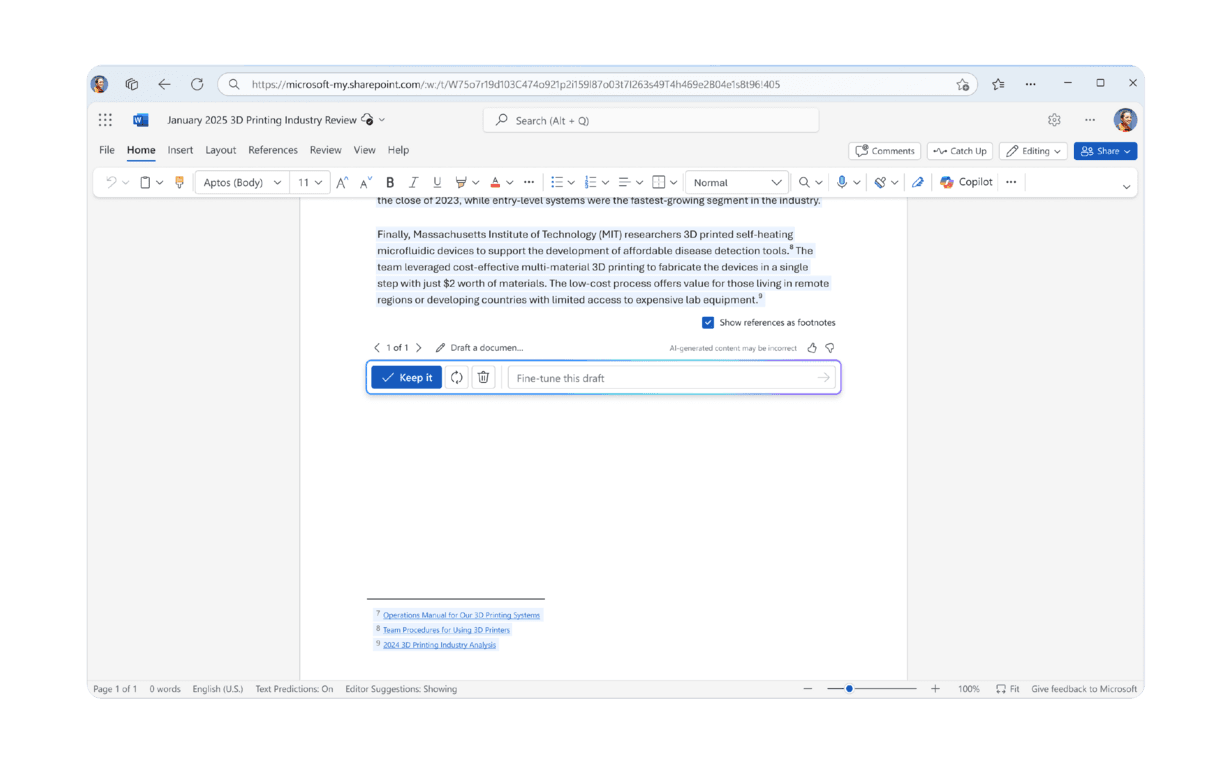The height and width of the screenshot is (764, 1232).
Task: Open the Insert tab
Action: [x=180, y=150]
